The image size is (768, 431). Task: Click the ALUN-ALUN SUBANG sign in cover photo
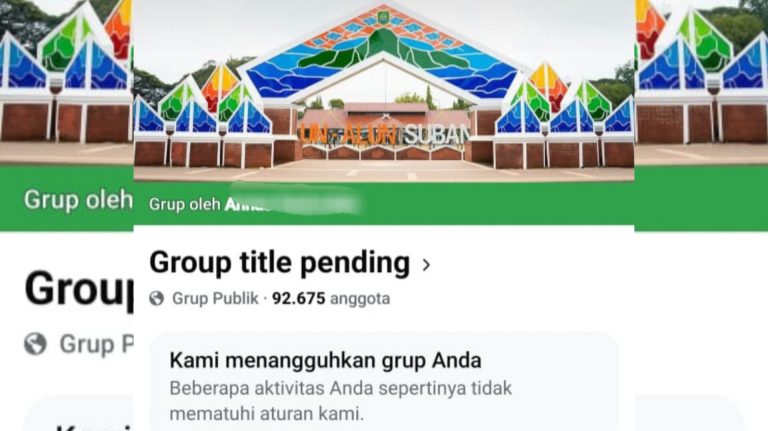click(x=384, y=134)
